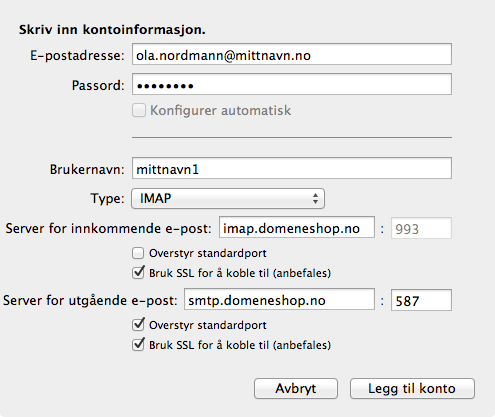Screen dimensions: 495x417
Task: Enable Overstyr standardport checkbox for incoming server
Action: 138,253
